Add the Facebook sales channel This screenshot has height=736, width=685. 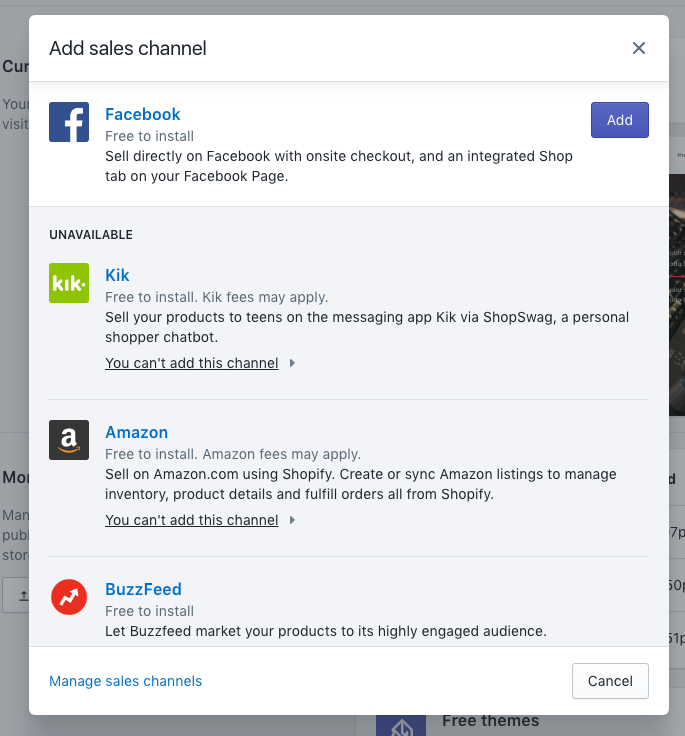pos(620,120)
